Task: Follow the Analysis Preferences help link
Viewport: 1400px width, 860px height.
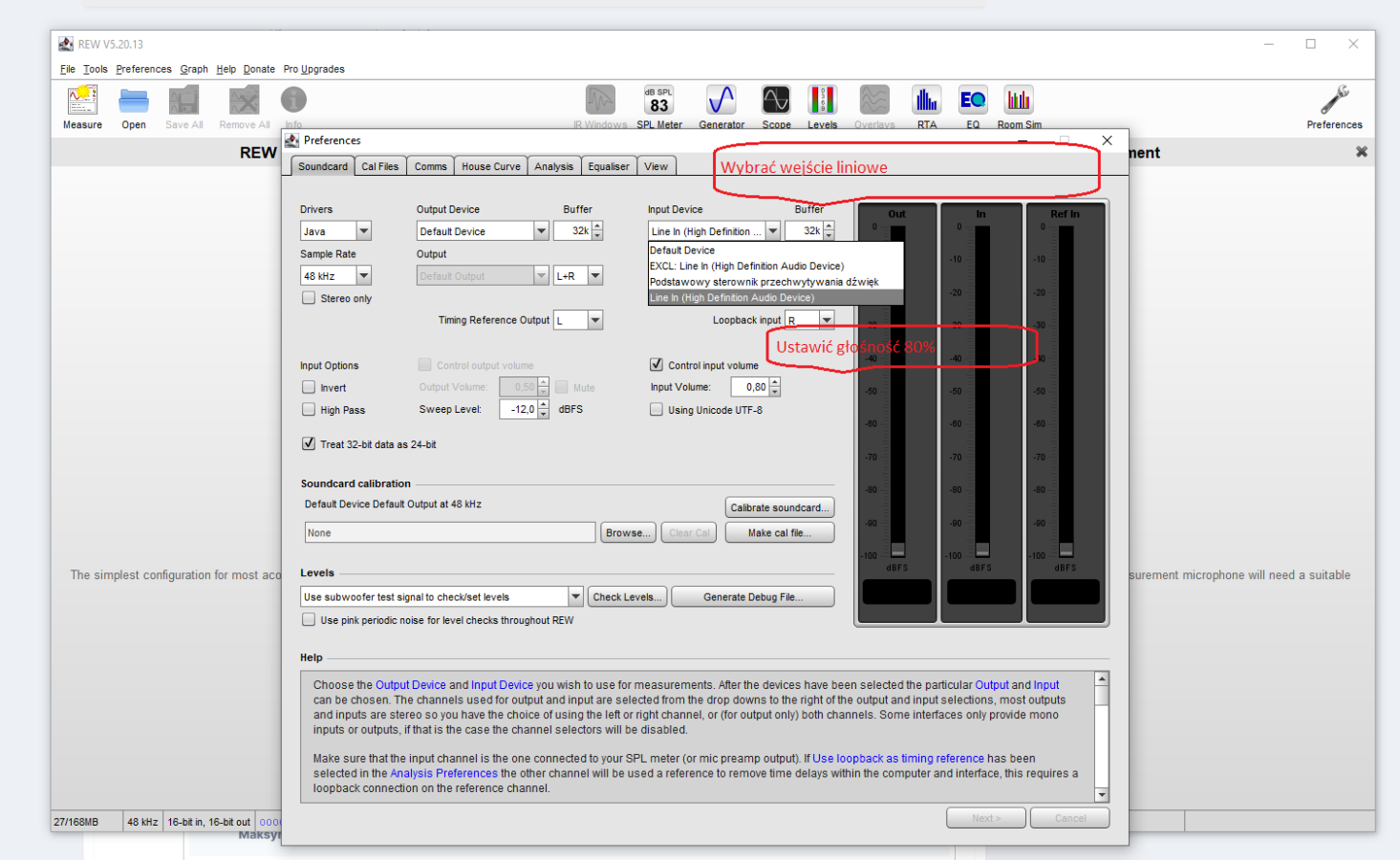Action: [443, 773]
